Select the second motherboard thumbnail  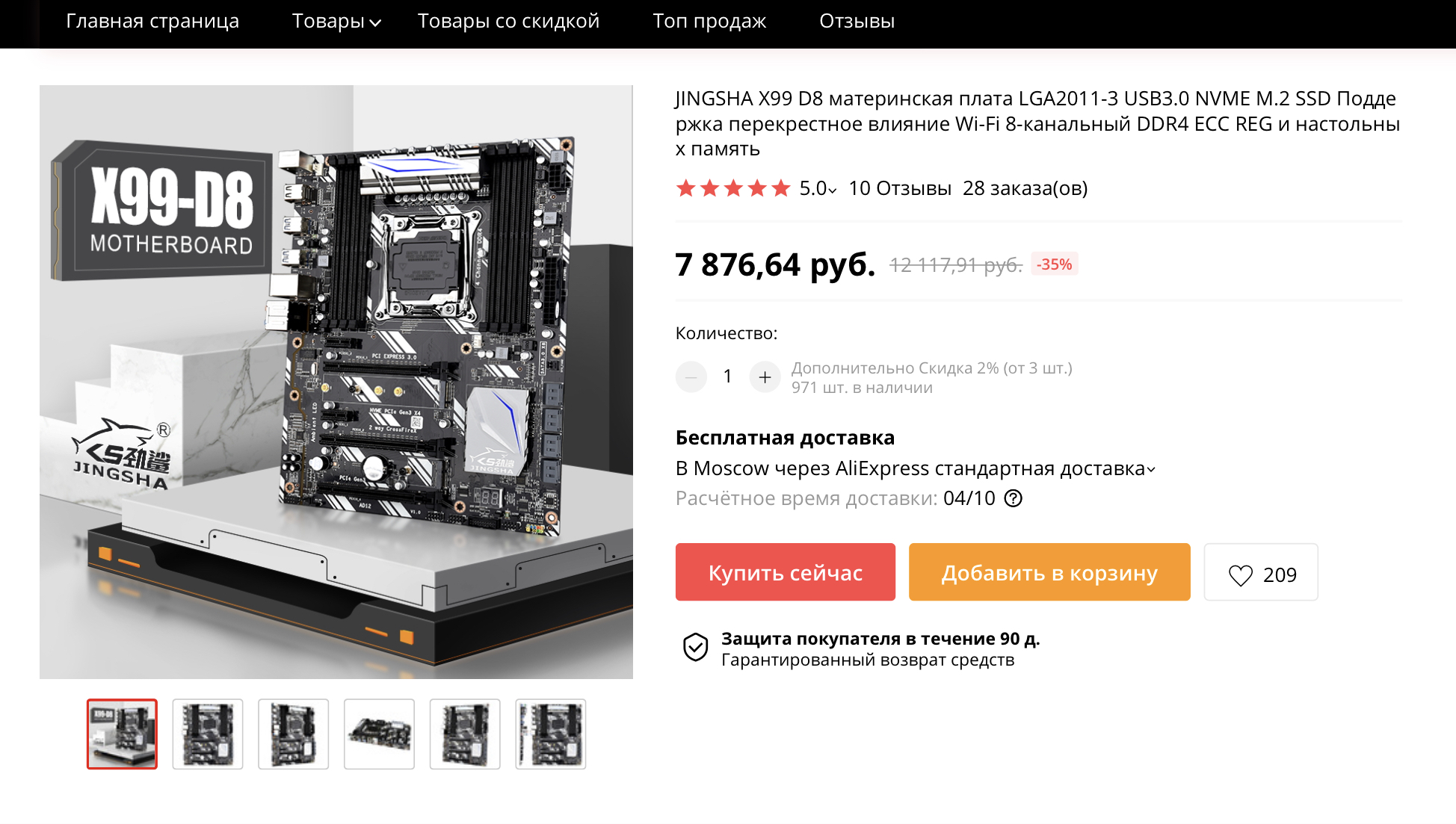coord(208,734)
